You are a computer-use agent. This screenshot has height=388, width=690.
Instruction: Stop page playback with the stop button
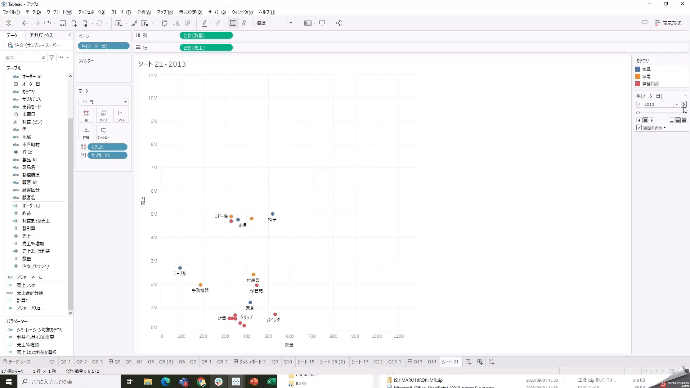pyautogui.click(x=645, y=120)
